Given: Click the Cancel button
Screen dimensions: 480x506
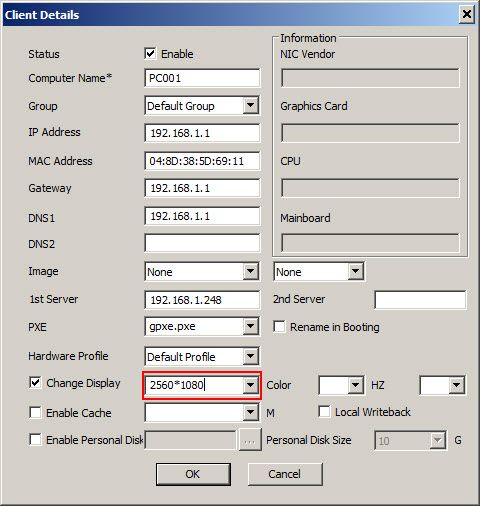Looking at the screenshot, I should coord(285,474).
